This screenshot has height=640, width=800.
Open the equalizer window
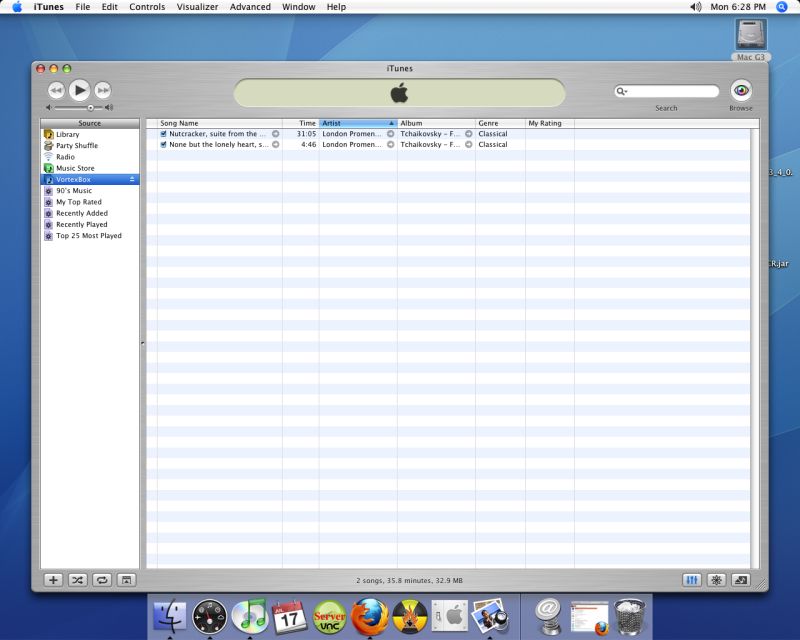click(x=692, y=580)
